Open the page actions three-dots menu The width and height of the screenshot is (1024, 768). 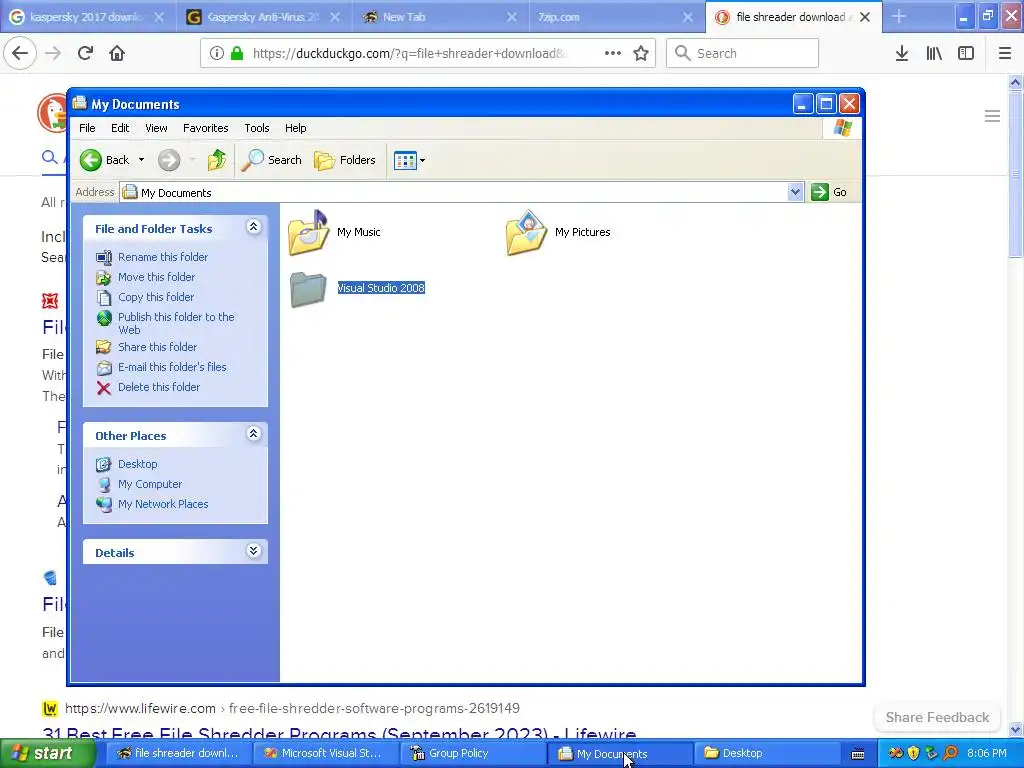point(613,54)
